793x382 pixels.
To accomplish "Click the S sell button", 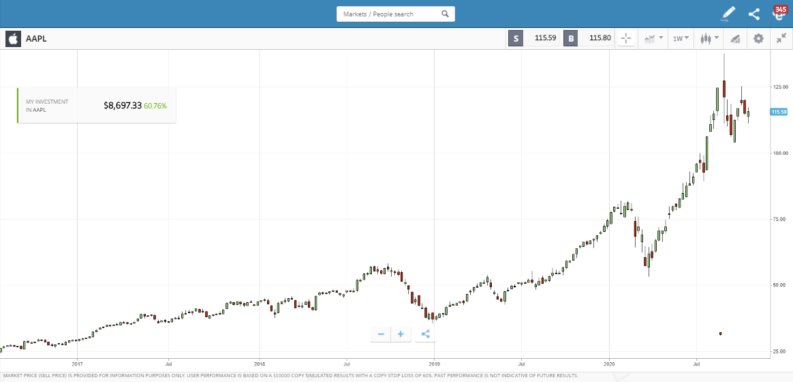I will [x=515, y=39].
